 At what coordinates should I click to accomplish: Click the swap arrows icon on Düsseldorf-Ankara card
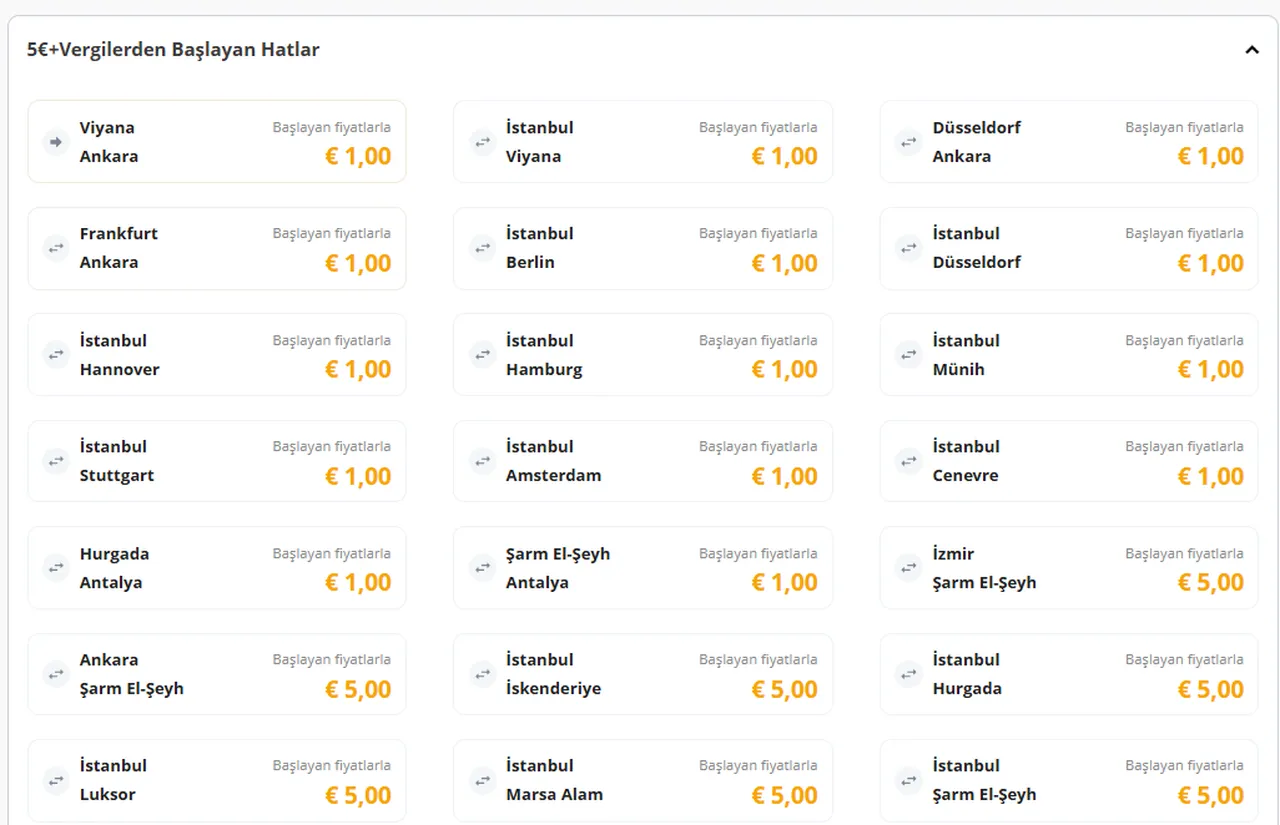click(908, 142)
